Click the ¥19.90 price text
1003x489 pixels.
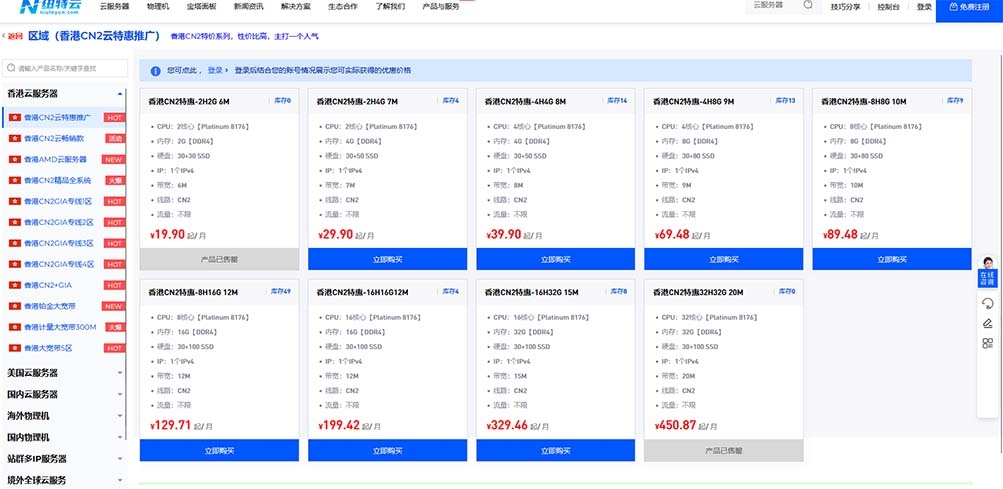168,234
